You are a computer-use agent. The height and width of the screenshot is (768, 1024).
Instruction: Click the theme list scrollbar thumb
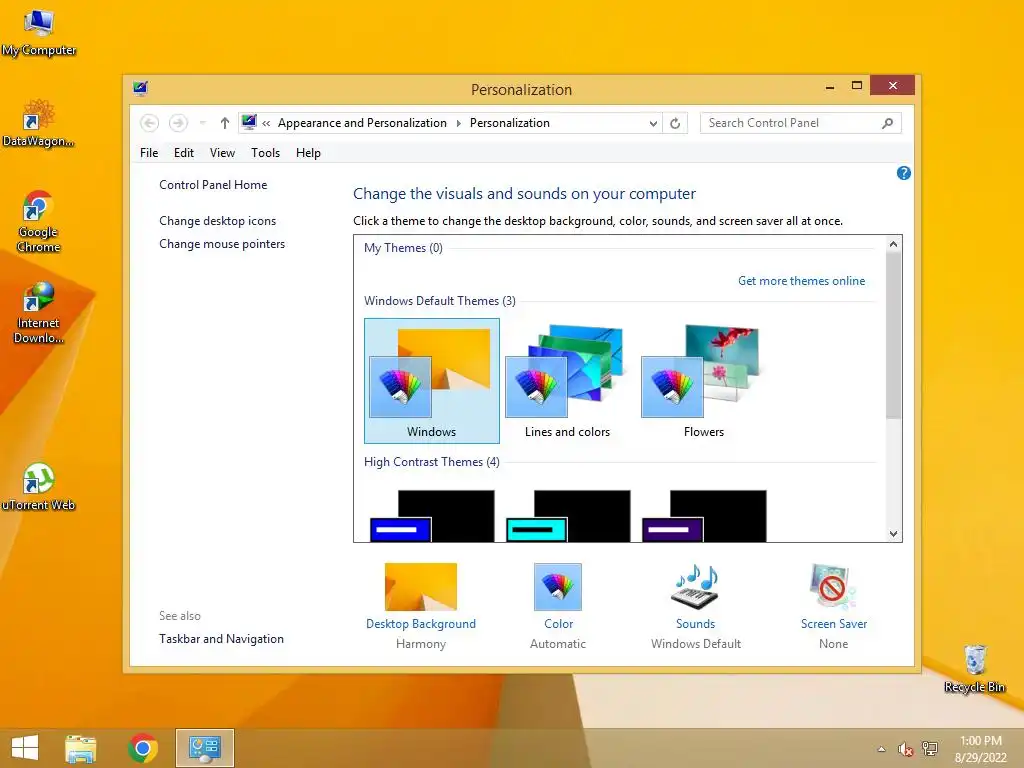[x=893, y=335]
